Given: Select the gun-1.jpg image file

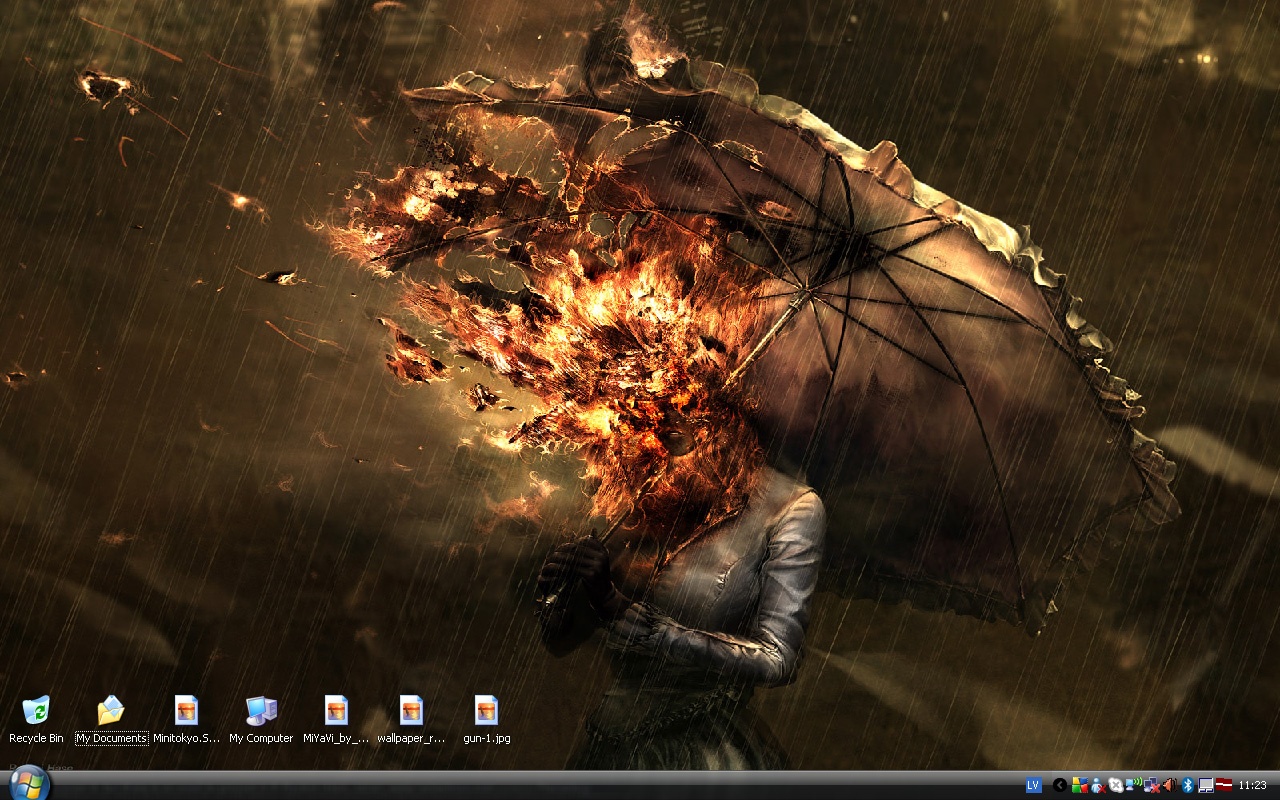Looking at the screenshot, I should pos(486,720).
